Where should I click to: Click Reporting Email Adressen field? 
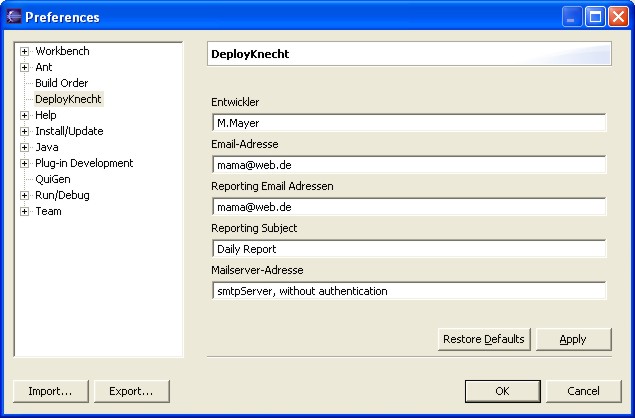click(x=409, y=207)
